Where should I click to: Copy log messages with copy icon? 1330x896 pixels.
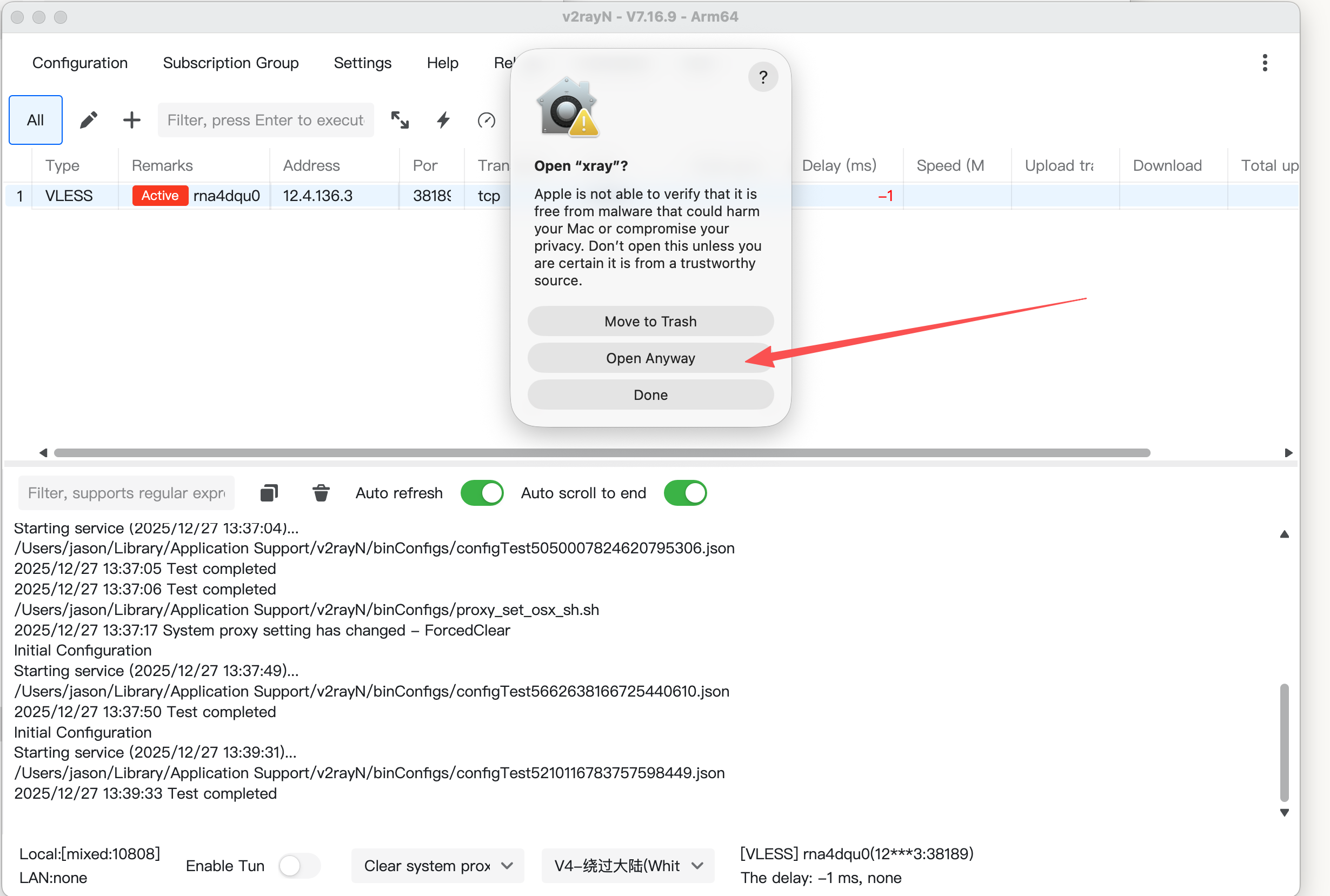(x=269, y=492)
